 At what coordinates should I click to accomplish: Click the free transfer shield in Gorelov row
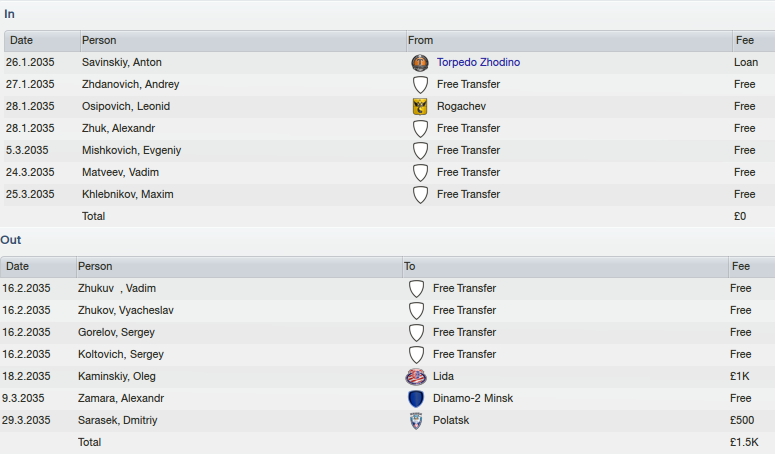coord(416,333)
